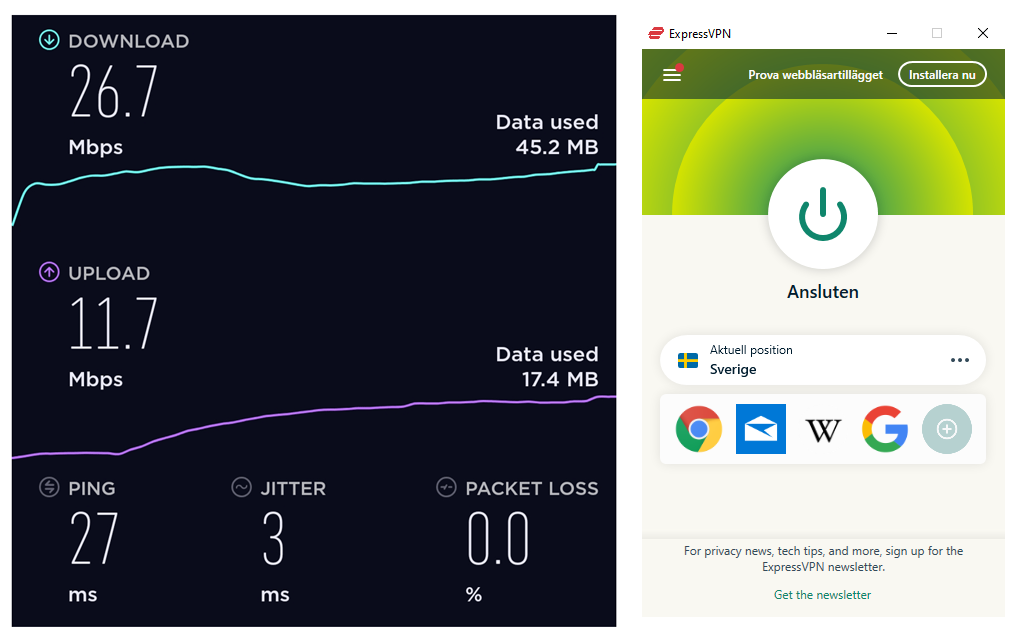Open location options three-dot menu

tap(959, 360)
